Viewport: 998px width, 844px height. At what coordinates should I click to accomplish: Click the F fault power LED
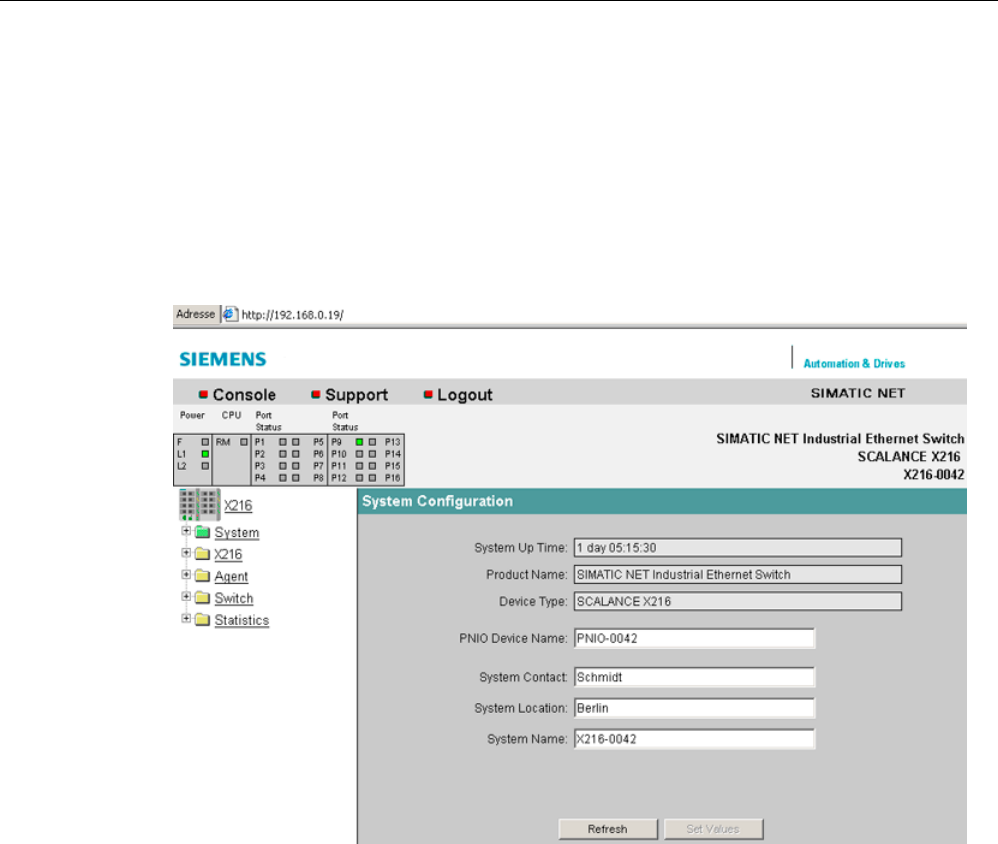click(205, 442)
